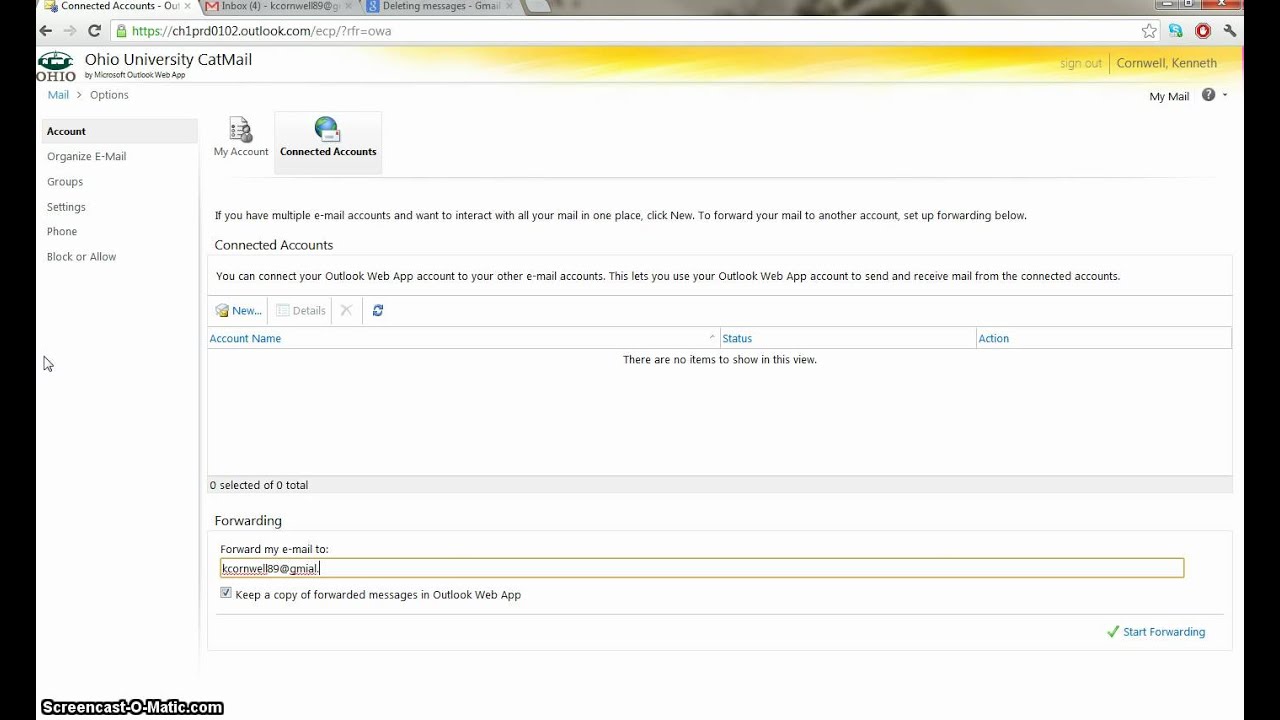Refresh the connected accounts list
The width and height of the screenshot is (1280, 720).
click(x=378, y=310)
